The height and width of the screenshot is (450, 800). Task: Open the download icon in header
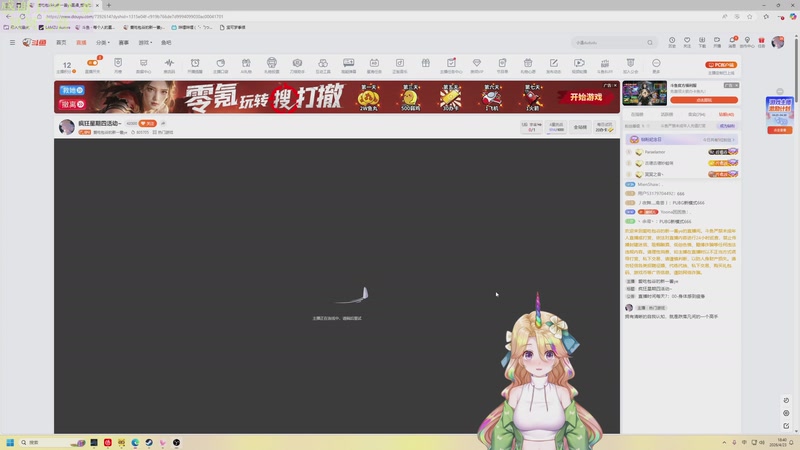[x=702, y=42]
